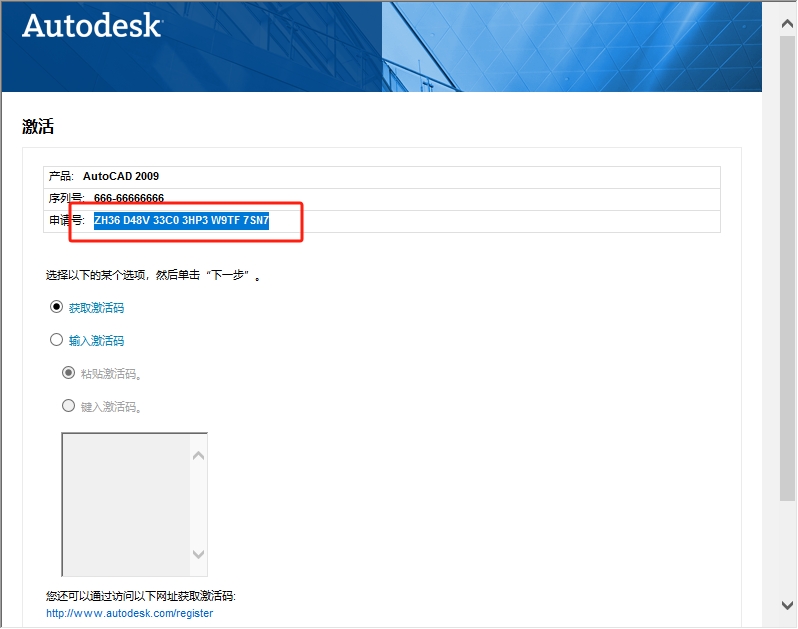Click the 激活 page heading
The width and height of the screenshot is (798, 629).
point(38,127)
